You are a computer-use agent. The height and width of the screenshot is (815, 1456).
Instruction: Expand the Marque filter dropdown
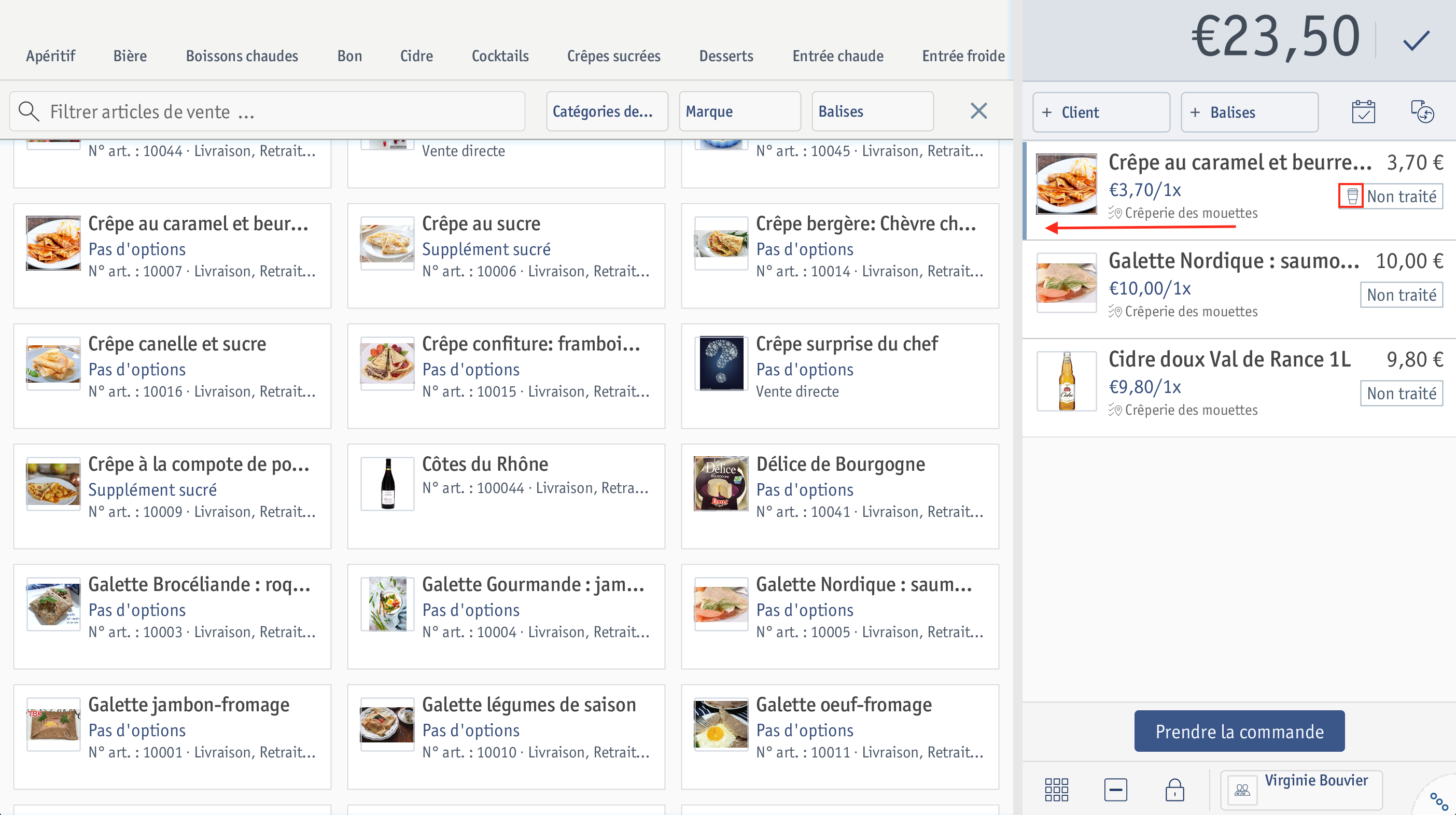click(x=740, y=111)
